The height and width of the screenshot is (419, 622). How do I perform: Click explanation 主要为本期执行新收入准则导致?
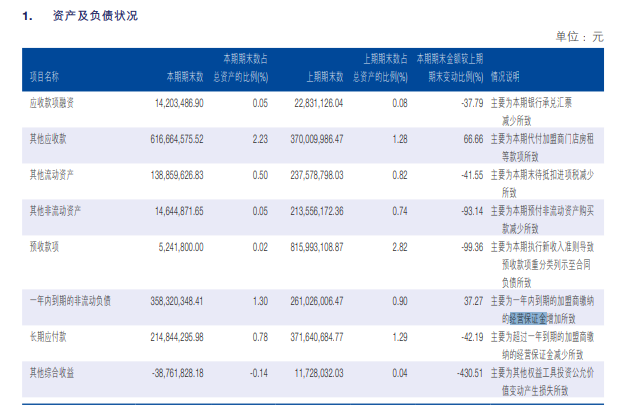pyautogui.click(x=542, y=247)
